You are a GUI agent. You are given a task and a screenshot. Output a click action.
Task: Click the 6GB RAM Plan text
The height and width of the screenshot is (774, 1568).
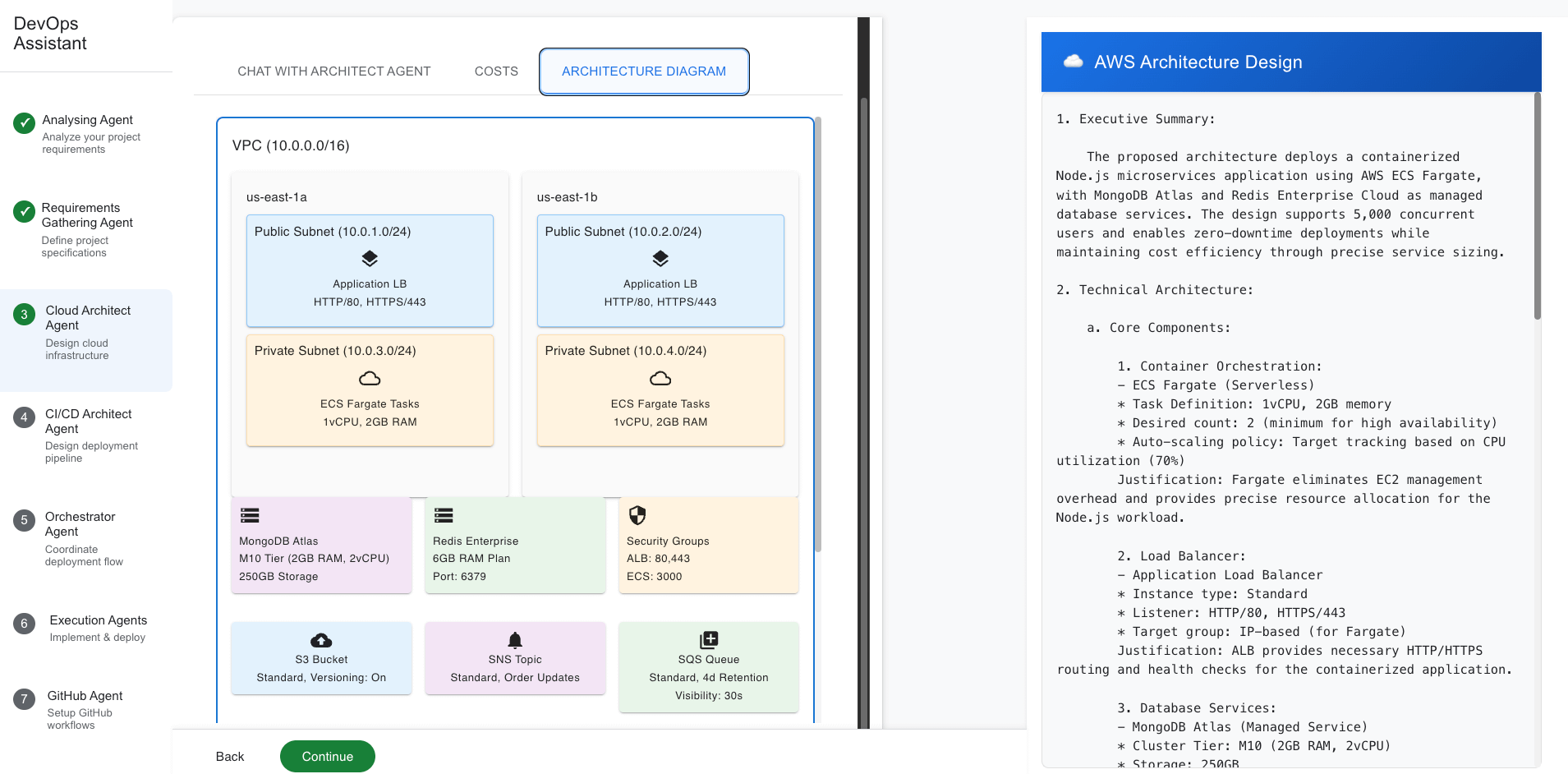point(471,559)
